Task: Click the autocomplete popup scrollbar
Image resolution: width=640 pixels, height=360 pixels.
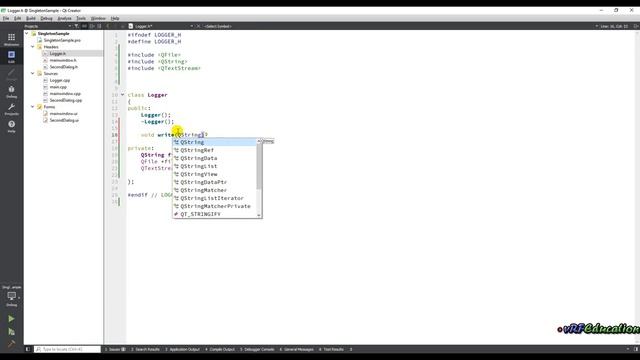Action: 259,166
